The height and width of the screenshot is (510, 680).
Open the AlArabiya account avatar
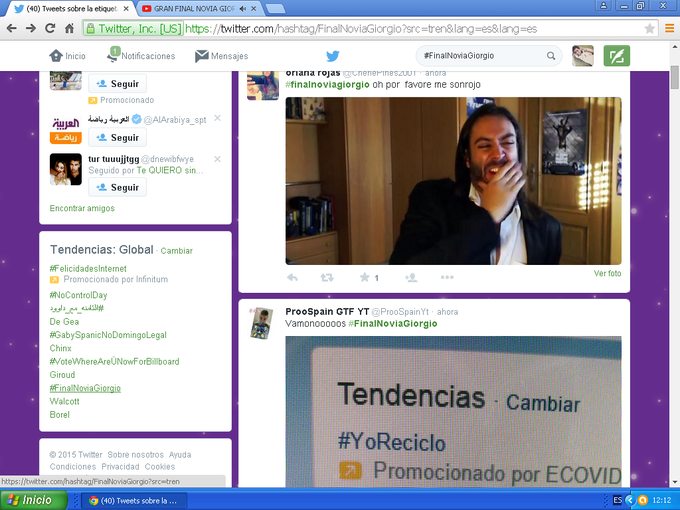(65, 129)
